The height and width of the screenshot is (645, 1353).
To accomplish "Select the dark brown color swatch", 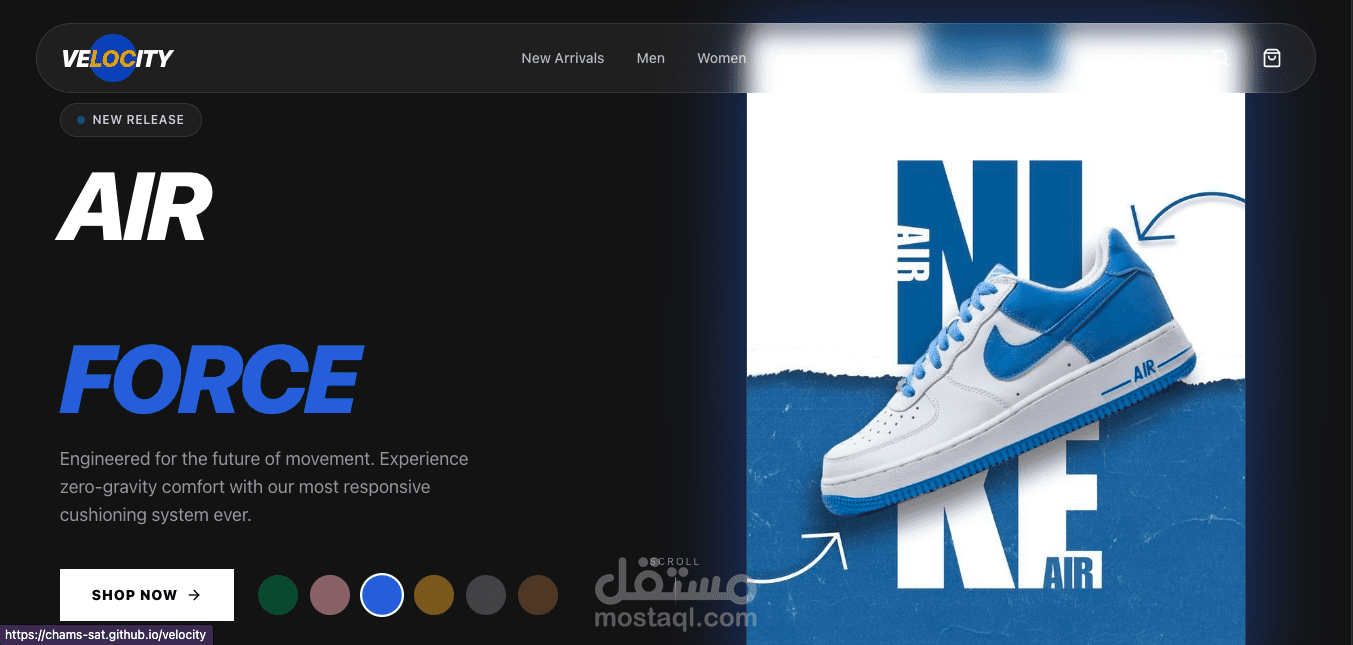I will pos(538,595).
